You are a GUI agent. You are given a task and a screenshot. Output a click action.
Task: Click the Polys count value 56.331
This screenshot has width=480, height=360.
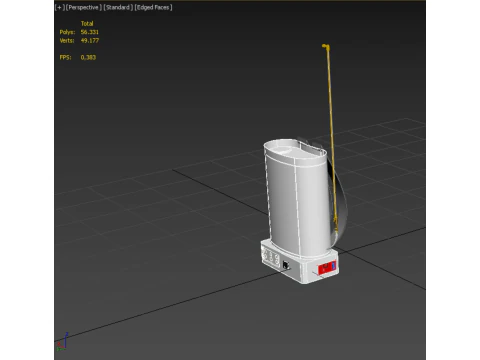(89, 32)
